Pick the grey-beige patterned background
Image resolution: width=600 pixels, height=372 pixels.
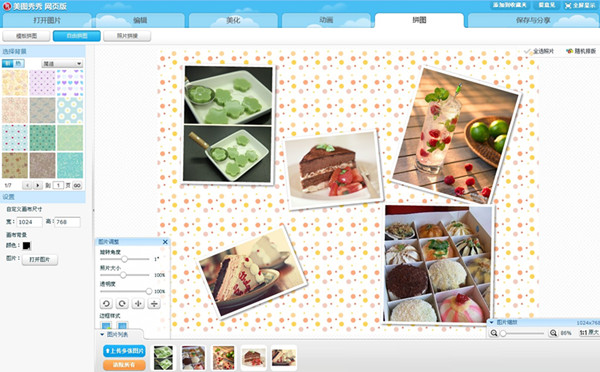click(42, 110)
